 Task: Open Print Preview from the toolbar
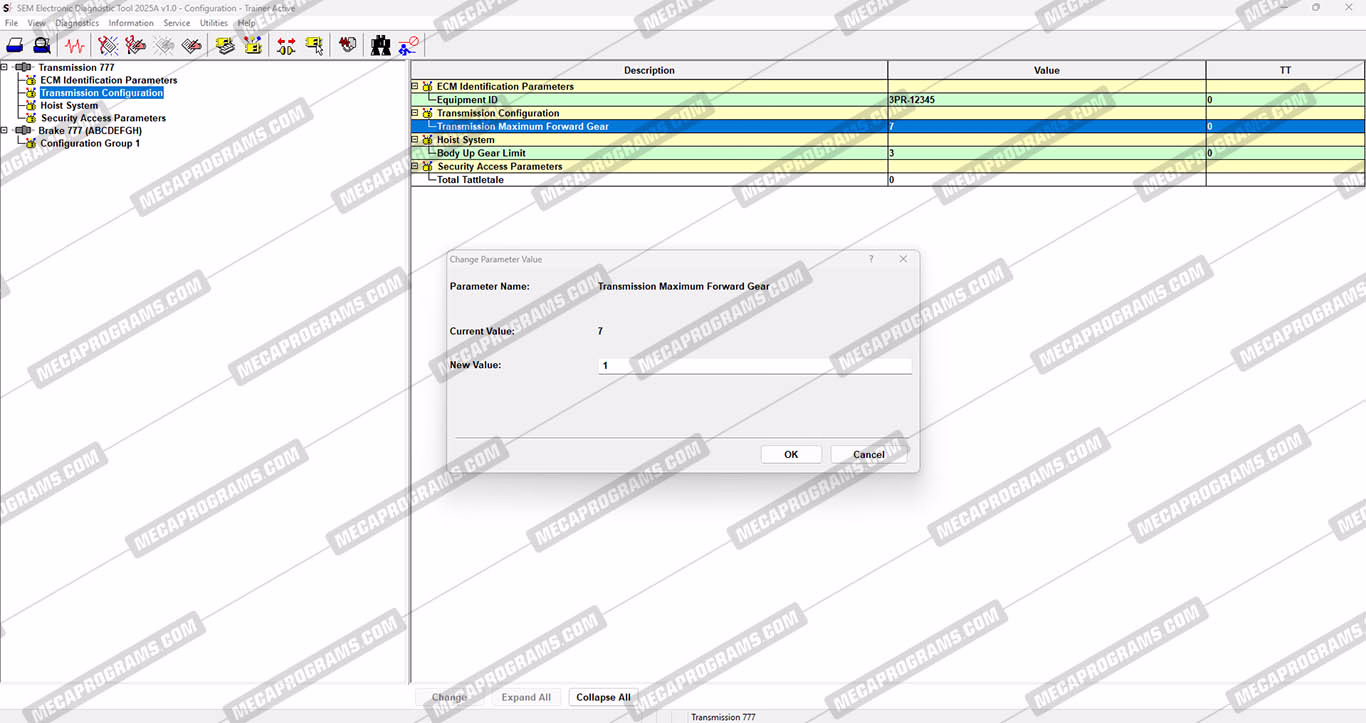[41, 45]
